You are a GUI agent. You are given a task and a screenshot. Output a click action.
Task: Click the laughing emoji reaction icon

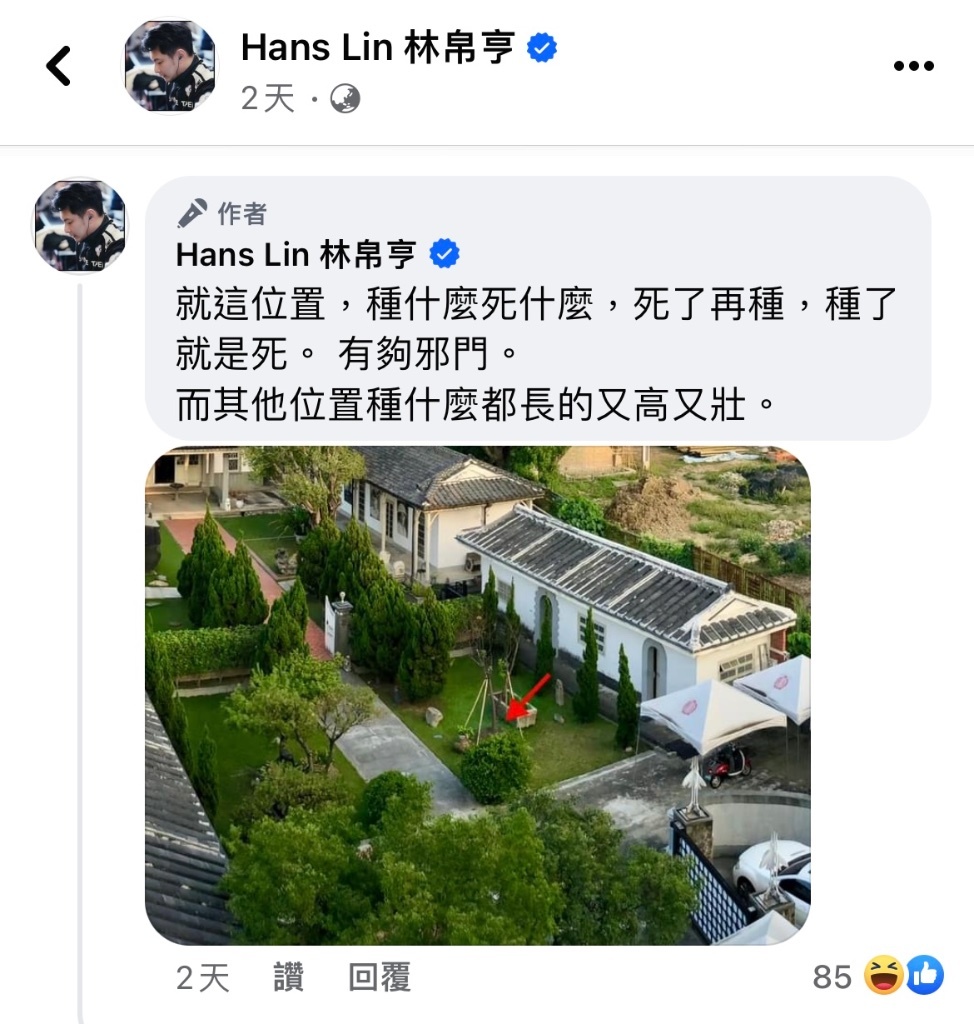pos(883,975)
